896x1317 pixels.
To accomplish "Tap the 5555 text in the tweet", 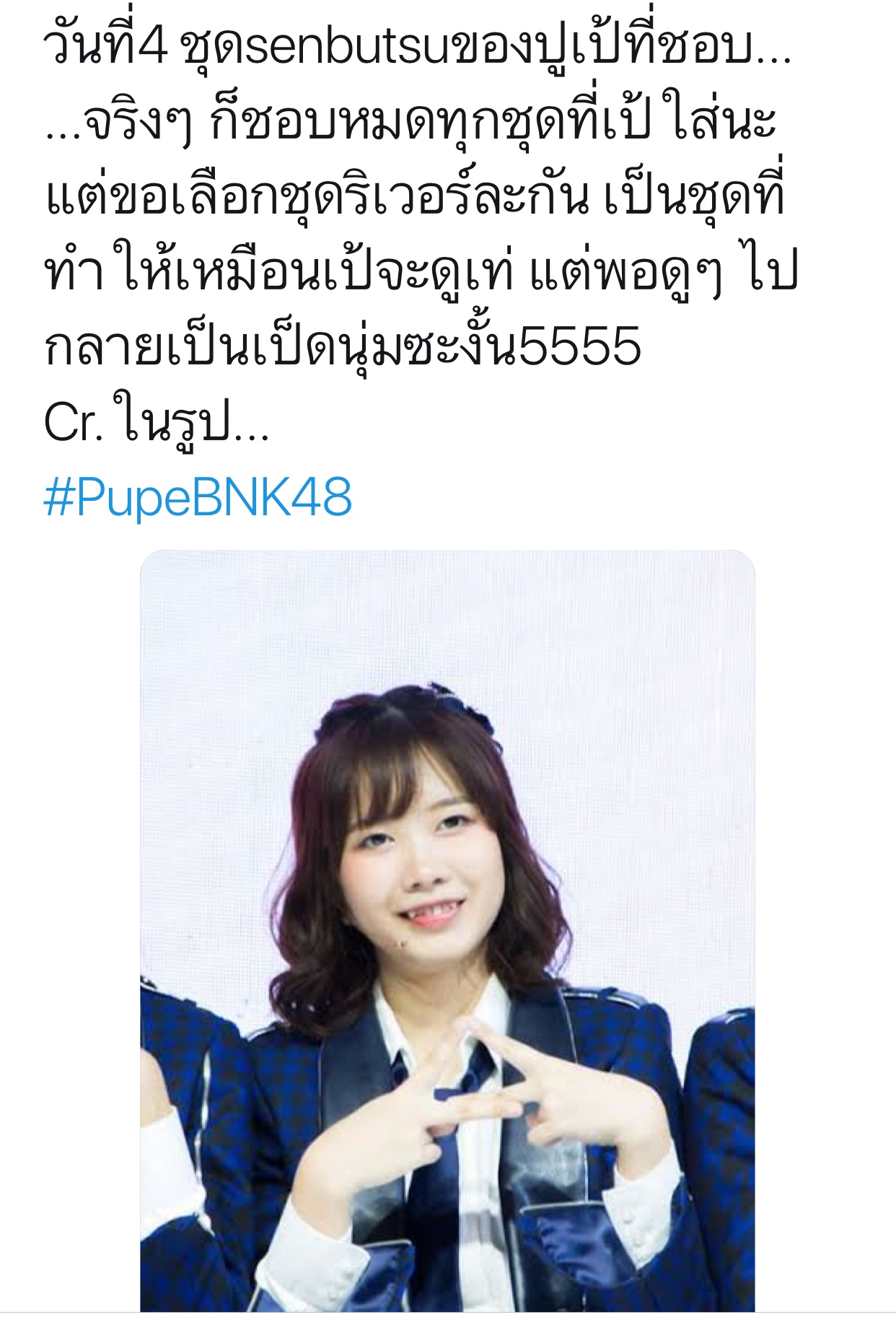I will 580,346.
